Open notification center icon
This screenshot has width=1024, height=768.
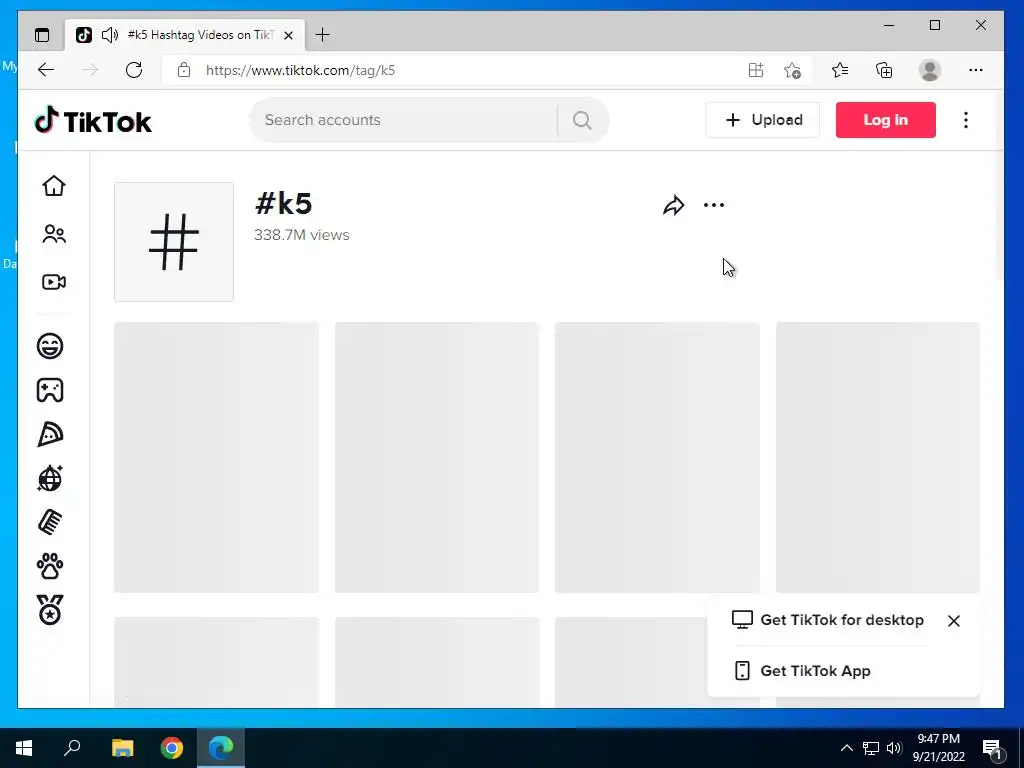point(992,748)
